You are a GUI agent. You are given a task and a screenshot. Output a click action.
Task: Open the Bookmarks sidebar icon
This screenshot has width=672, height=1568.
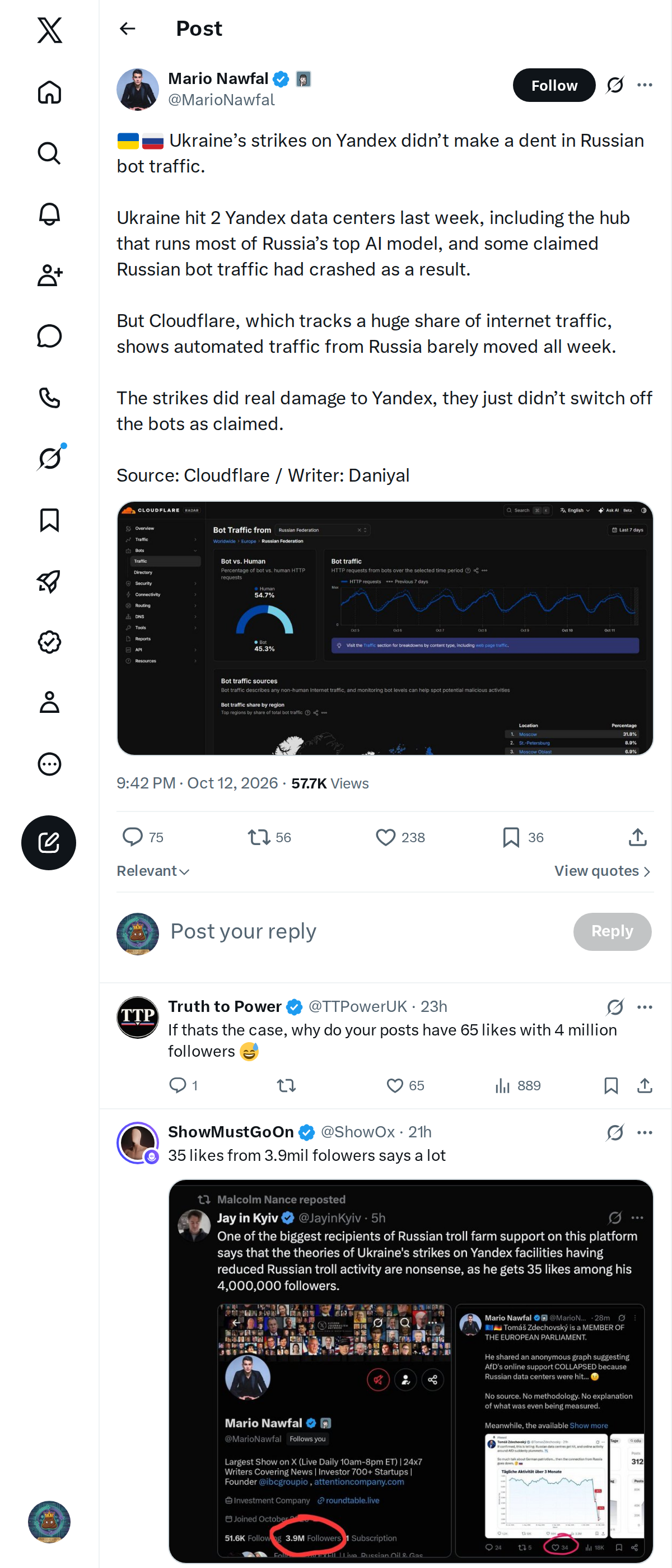(49, 520)
